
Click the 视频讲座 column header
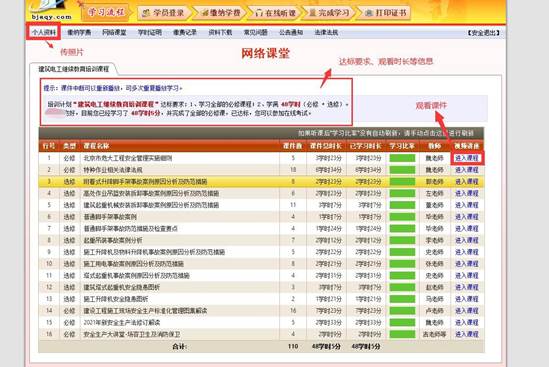pos(466,146)
